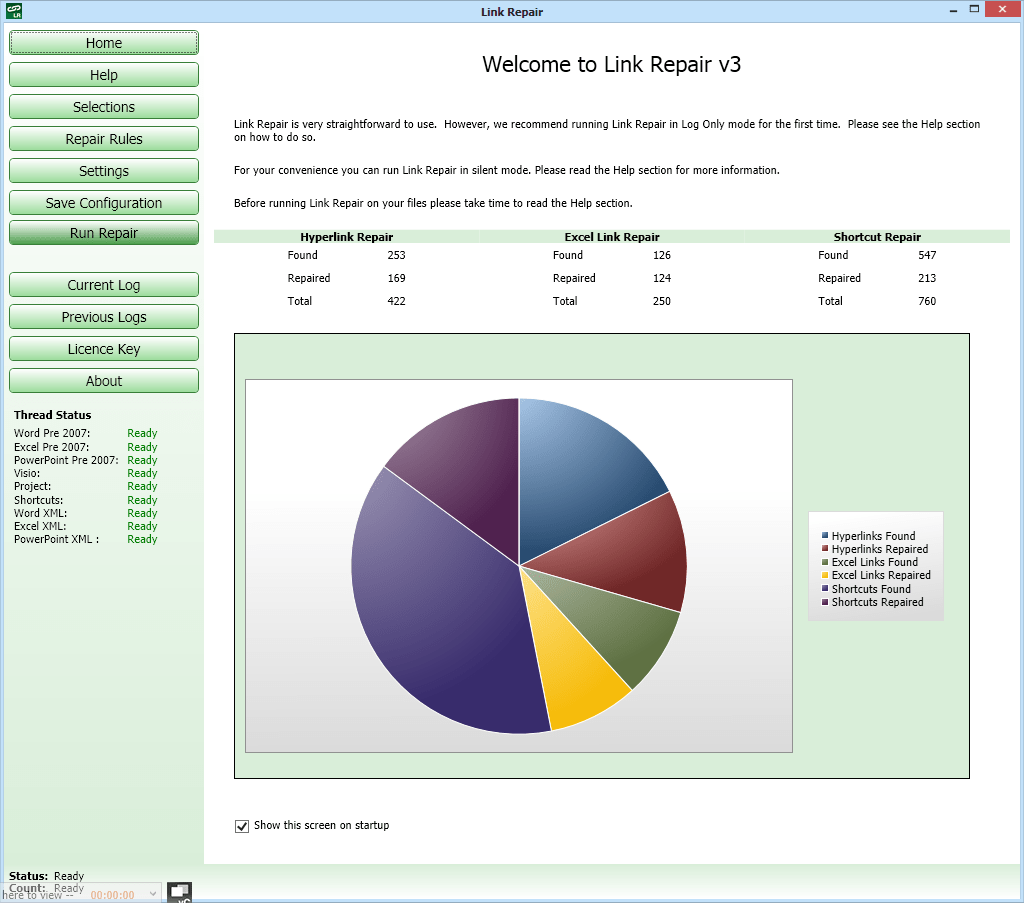Viewport: 1024px width, 903px height.
Task: Click the Excel Repaired value 124
Action: coord(662,278)
